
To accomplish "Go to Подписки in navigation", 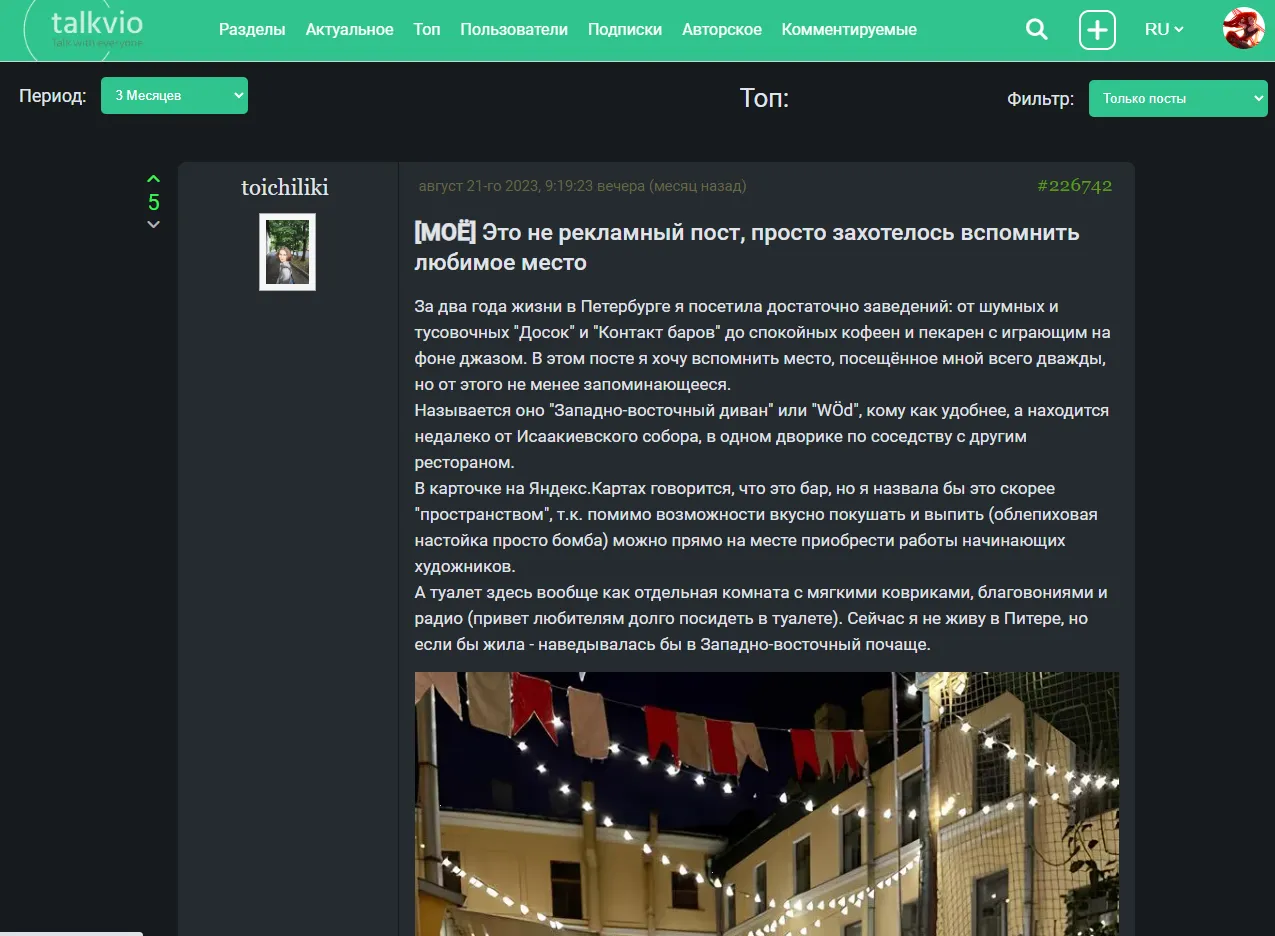I will point(625,30).
